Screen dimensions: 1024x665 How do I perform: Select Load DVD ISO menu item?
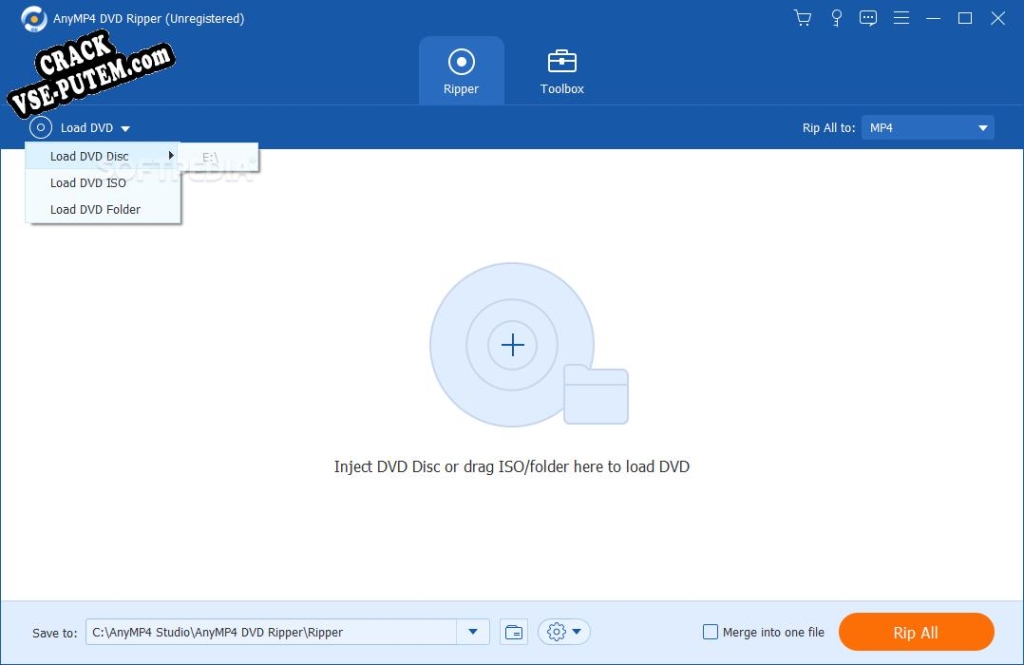(x=103, y=183)
